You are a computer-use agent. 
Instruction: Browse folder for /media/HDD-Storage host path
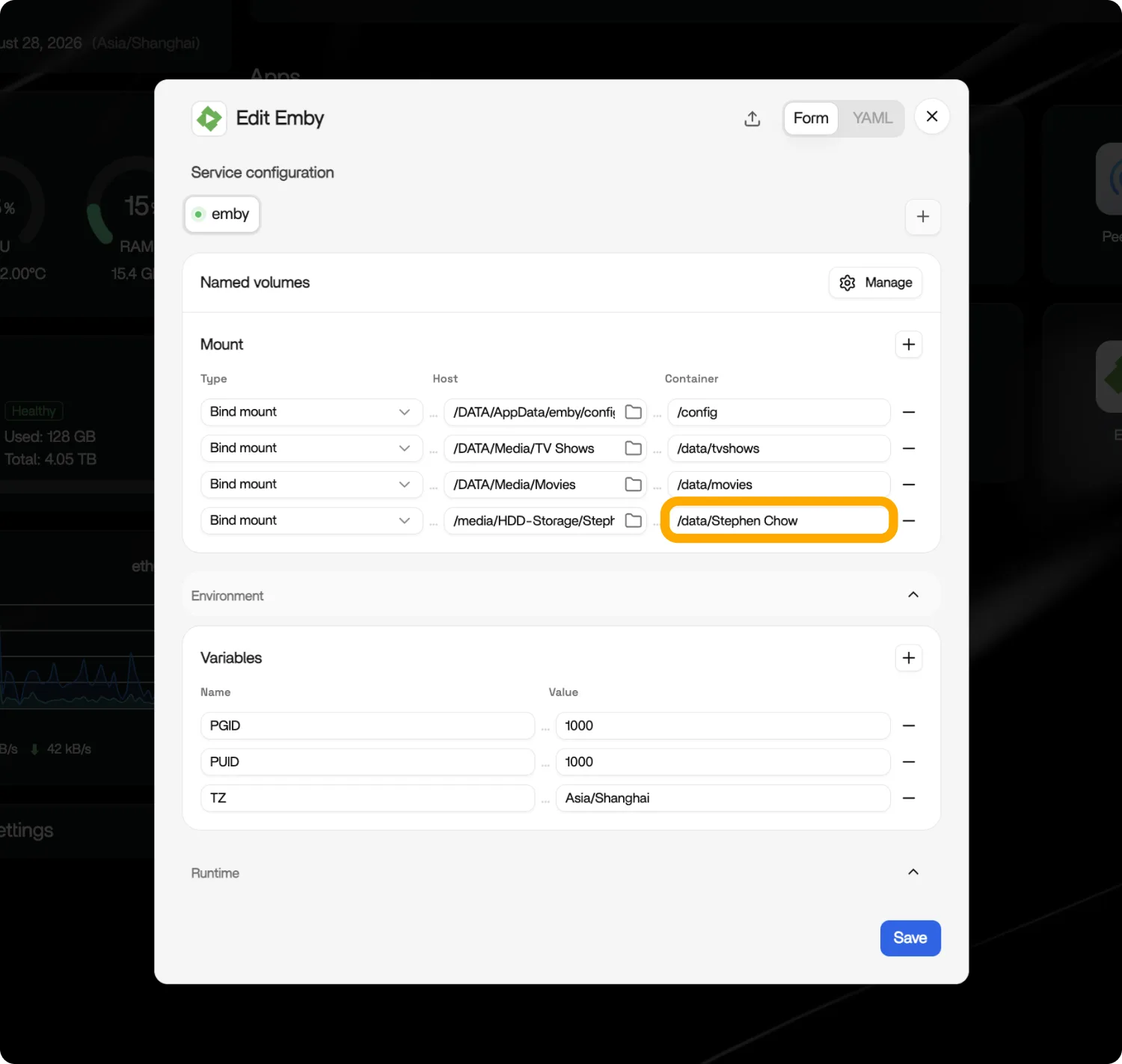pos(634,520)
